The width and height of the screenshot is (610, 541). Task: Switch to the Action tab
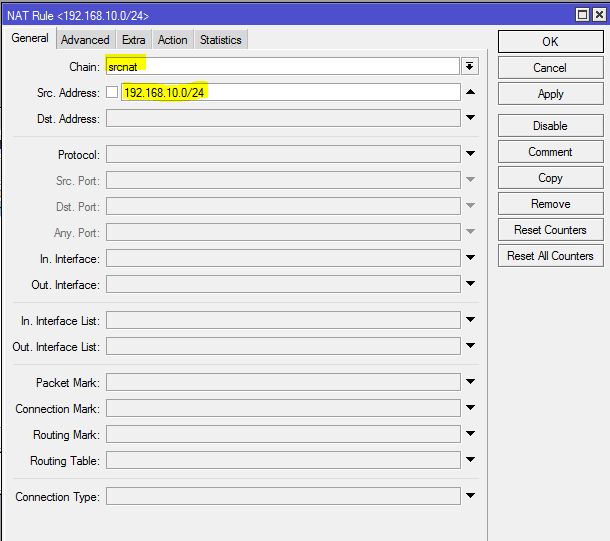173,40
